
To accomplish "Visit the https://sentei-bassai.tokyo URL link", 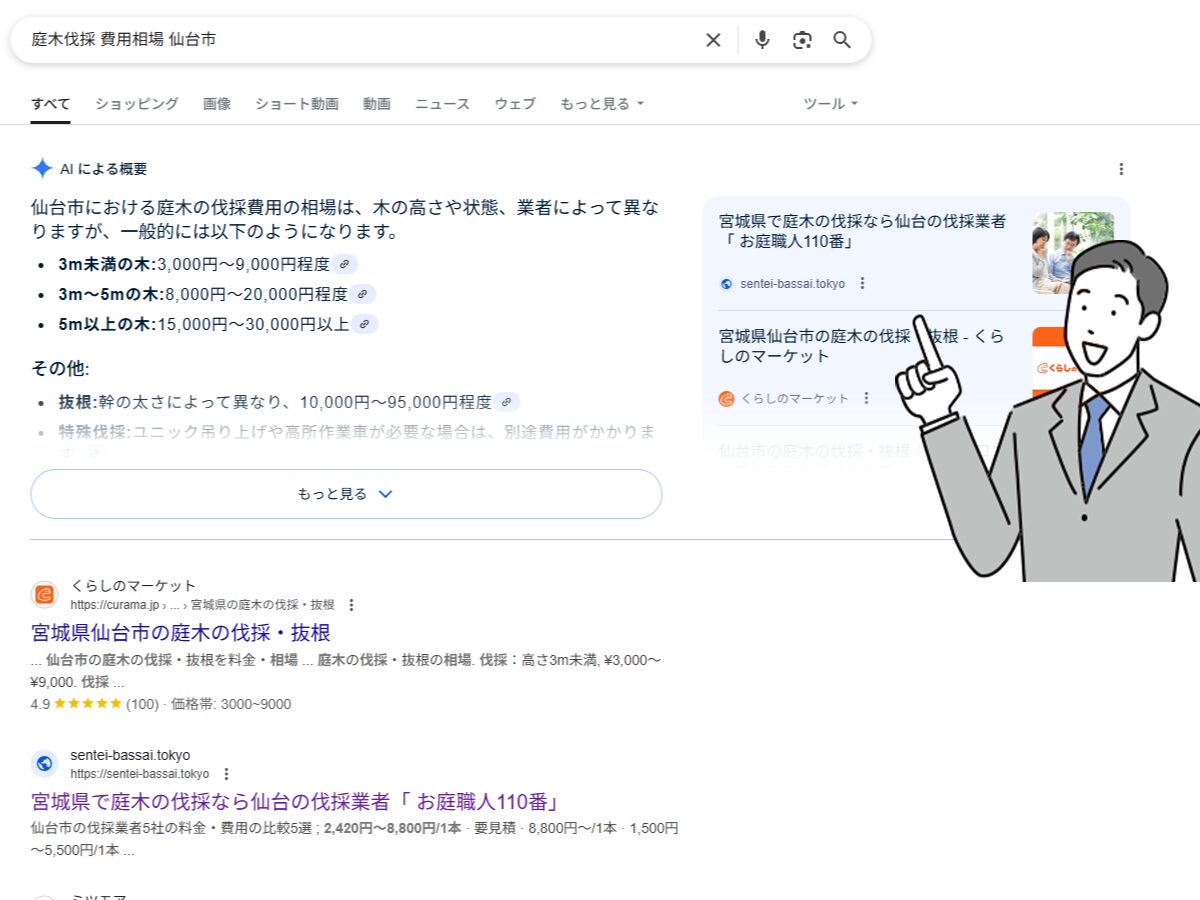I will tap(140, 774).
